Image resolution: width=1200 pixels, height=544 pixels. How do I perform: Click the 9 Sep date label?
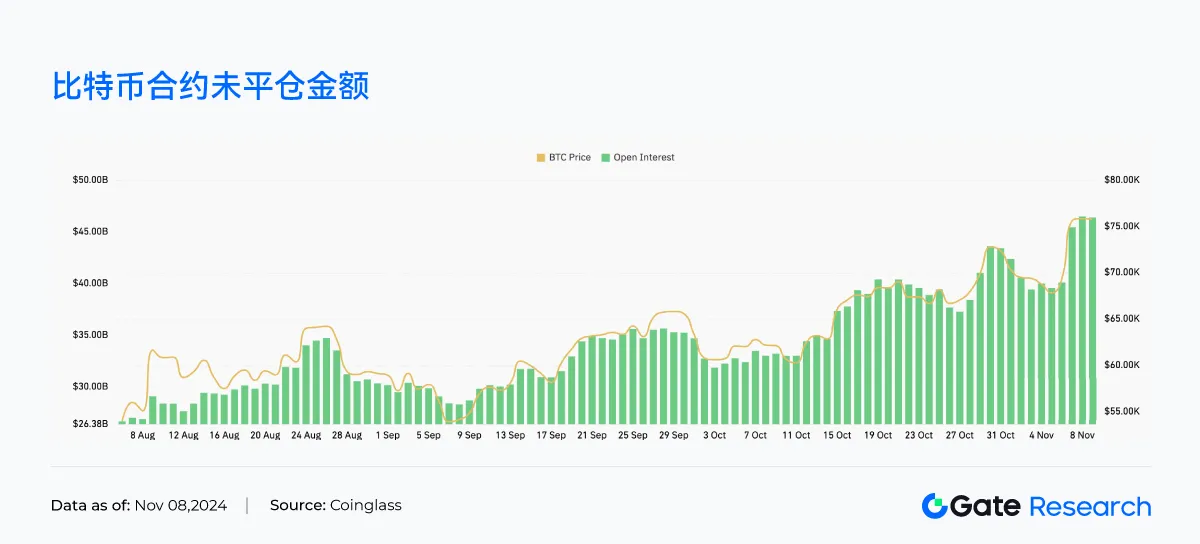[469, 436]
